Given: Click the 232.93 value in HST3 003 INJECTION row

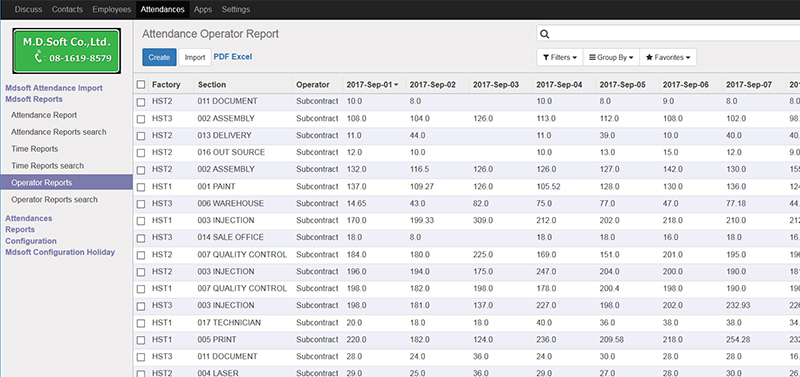Looking at the screenshot, I should [x=738, y=305].
